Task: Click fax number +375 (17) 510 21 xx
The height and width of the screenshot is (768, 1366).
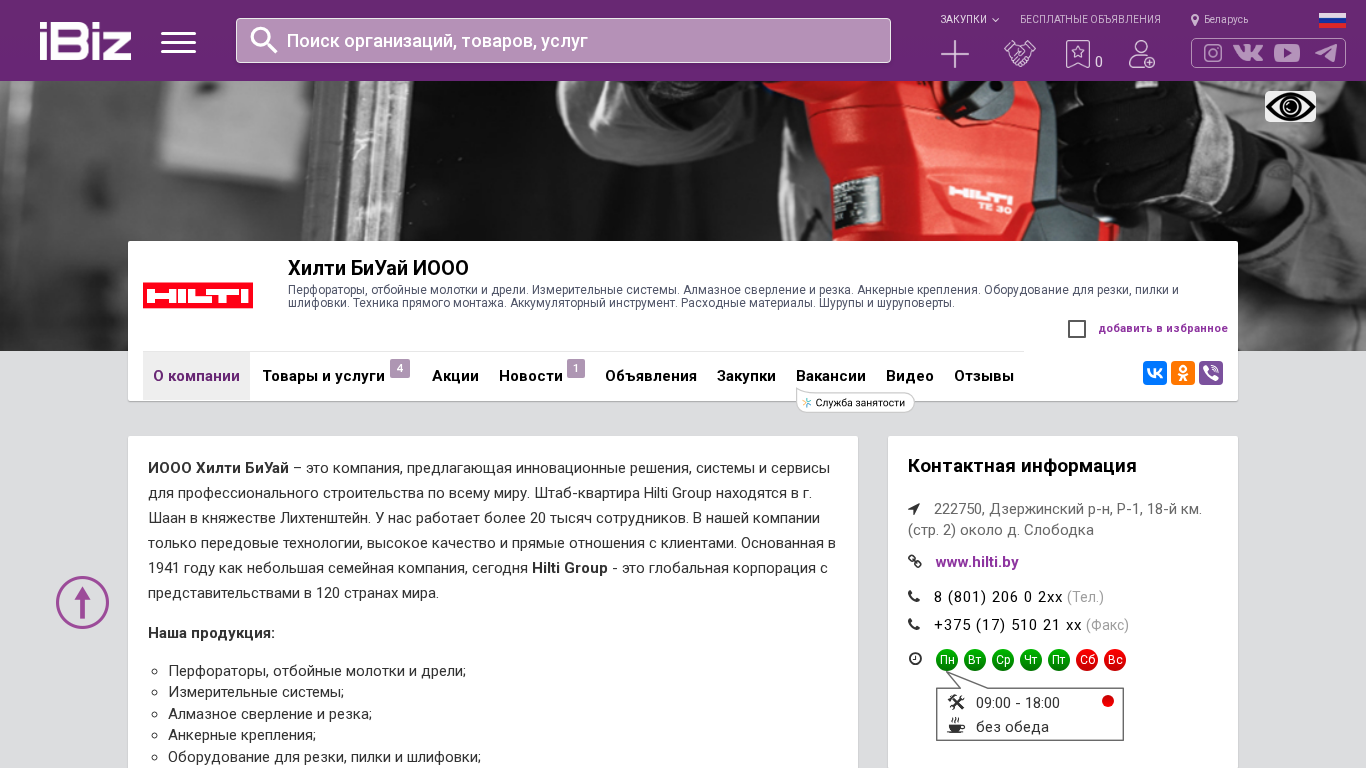Action: point(1008,625)
